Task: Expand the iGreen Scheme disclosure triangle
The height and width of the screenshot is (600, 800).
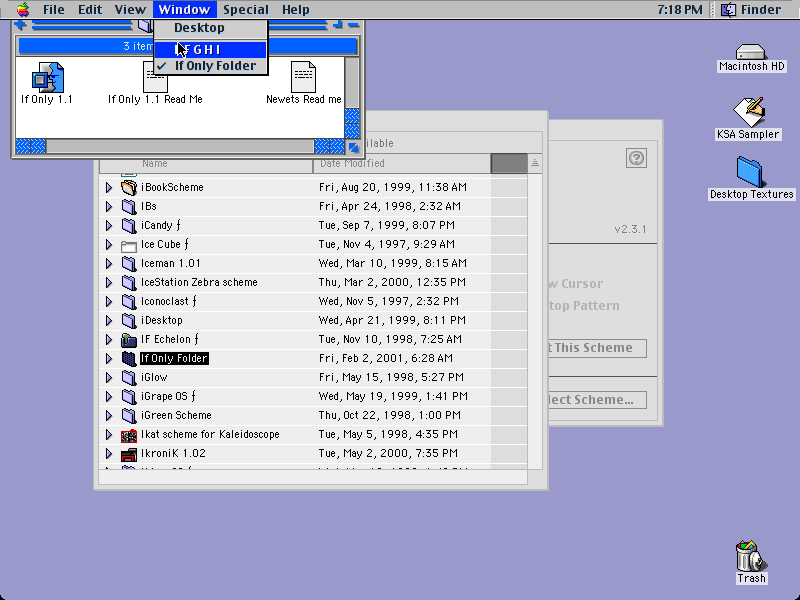Action: (x=109, y=415)
